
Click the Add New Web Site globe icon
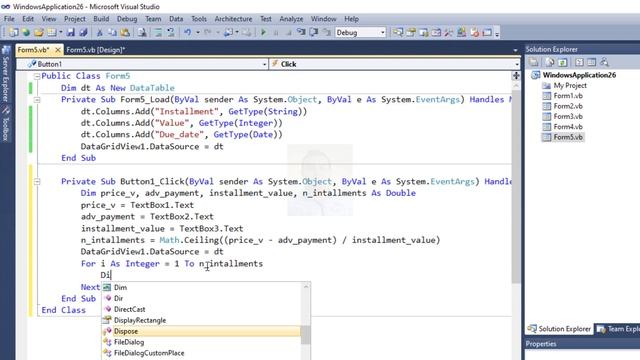click(26, 32)
